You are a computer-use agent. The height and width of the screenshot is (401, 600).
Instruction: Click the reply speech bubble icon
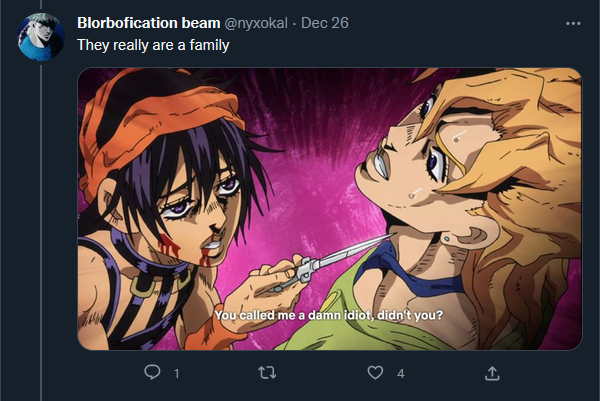[x=152, y=372]
